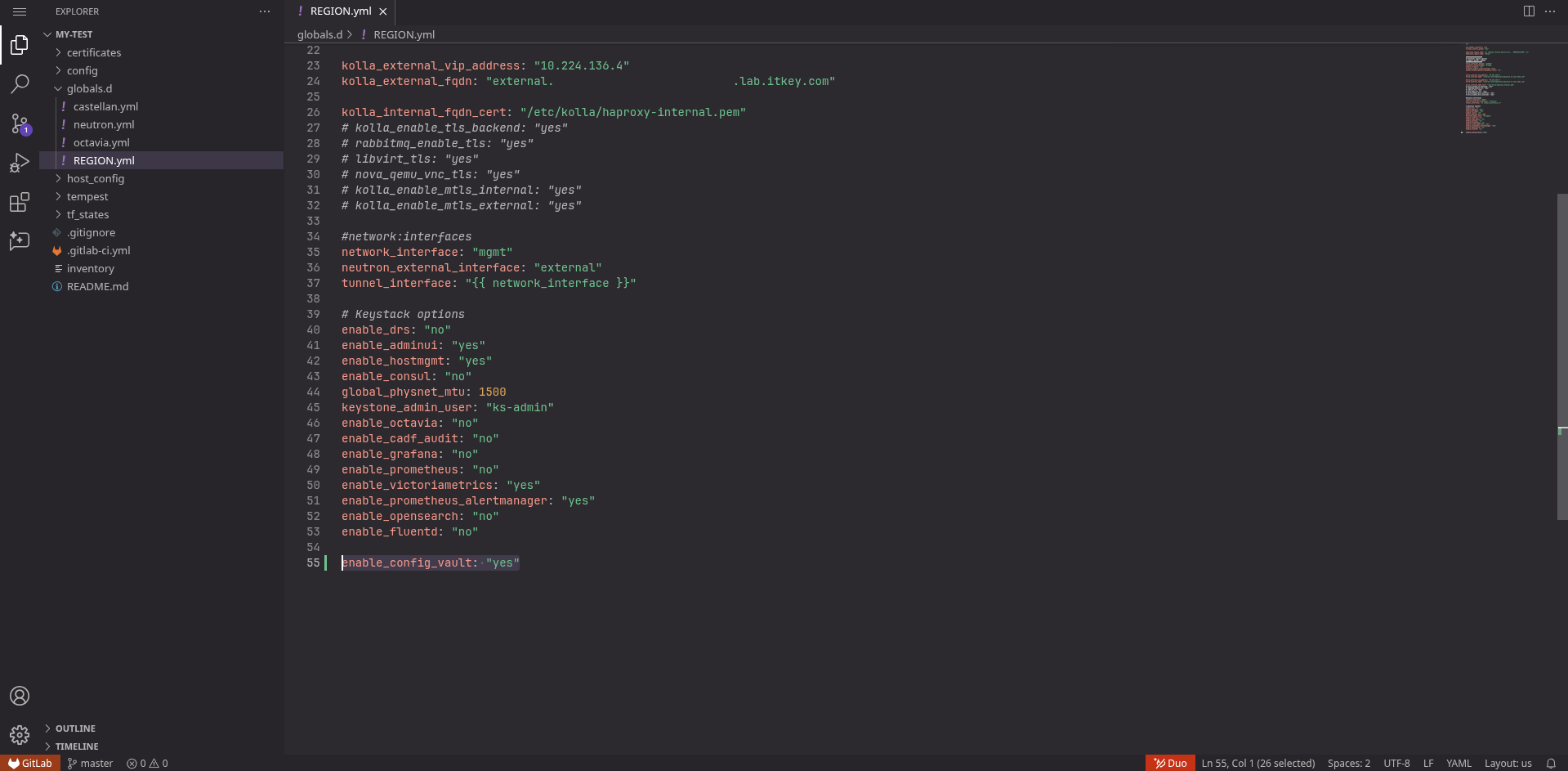Collapse the globals.d folder
This screenshot has width=1568, height=771.
click(x=89, y=88)
